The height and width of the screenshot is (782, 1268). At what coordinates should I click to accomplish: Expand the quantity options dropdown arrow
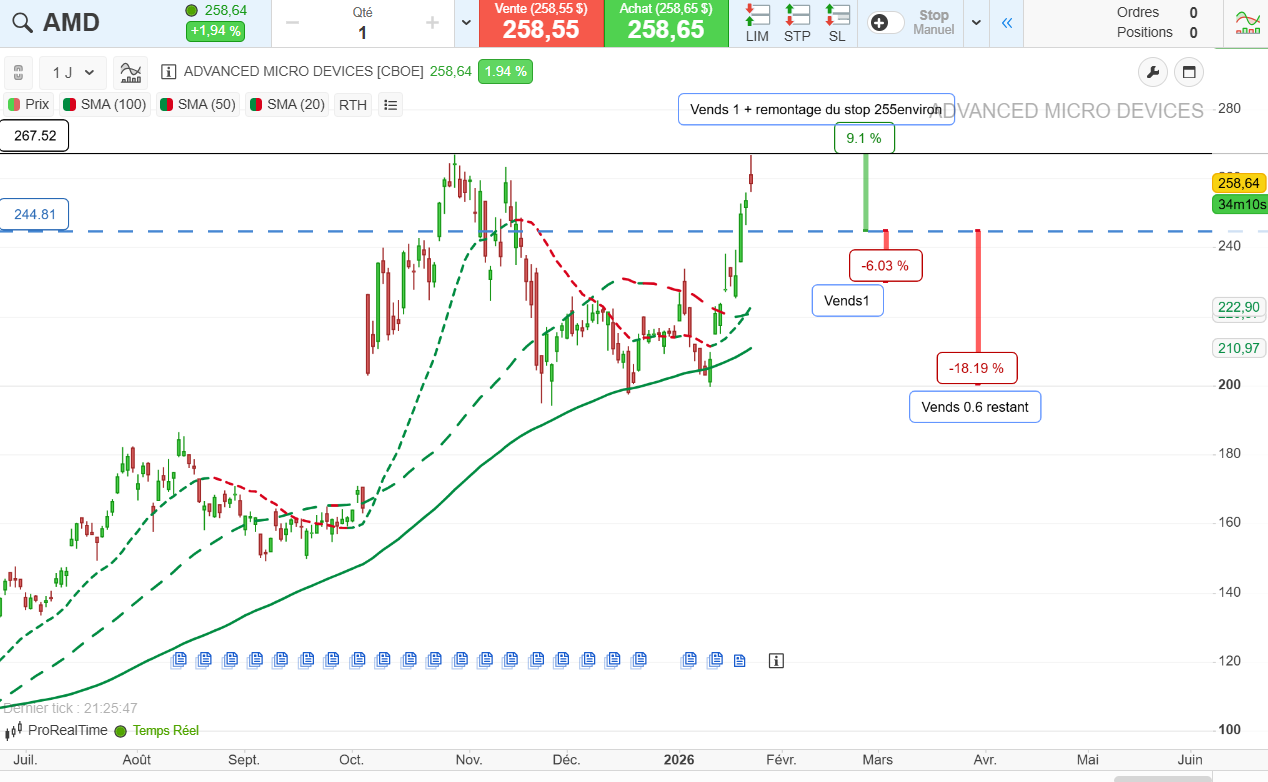click(x=466, y=23)
